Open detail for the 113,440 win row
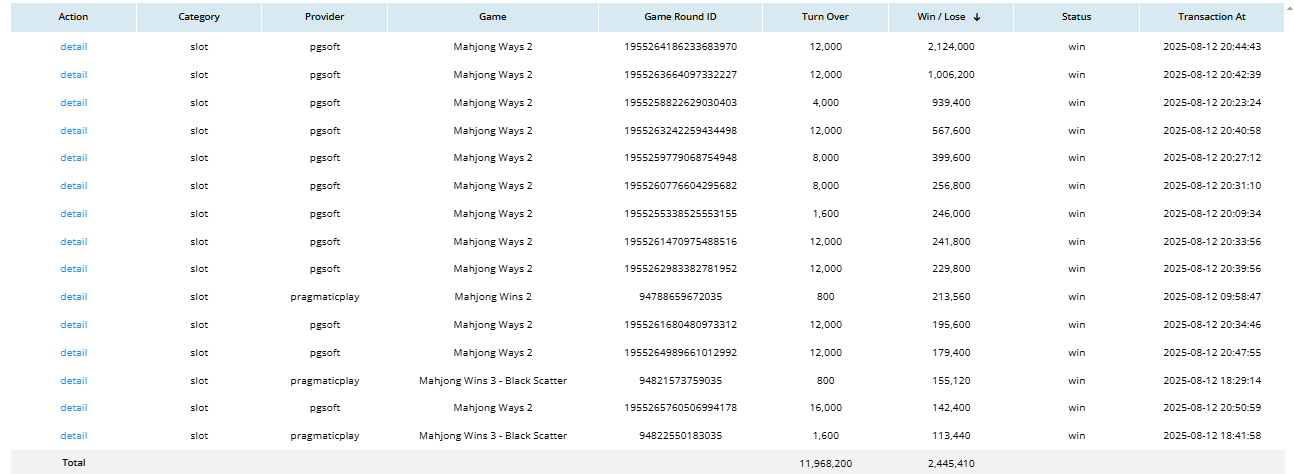Image resolution: width=1294 pixels, height=474 pixels. tap(73, 436)
